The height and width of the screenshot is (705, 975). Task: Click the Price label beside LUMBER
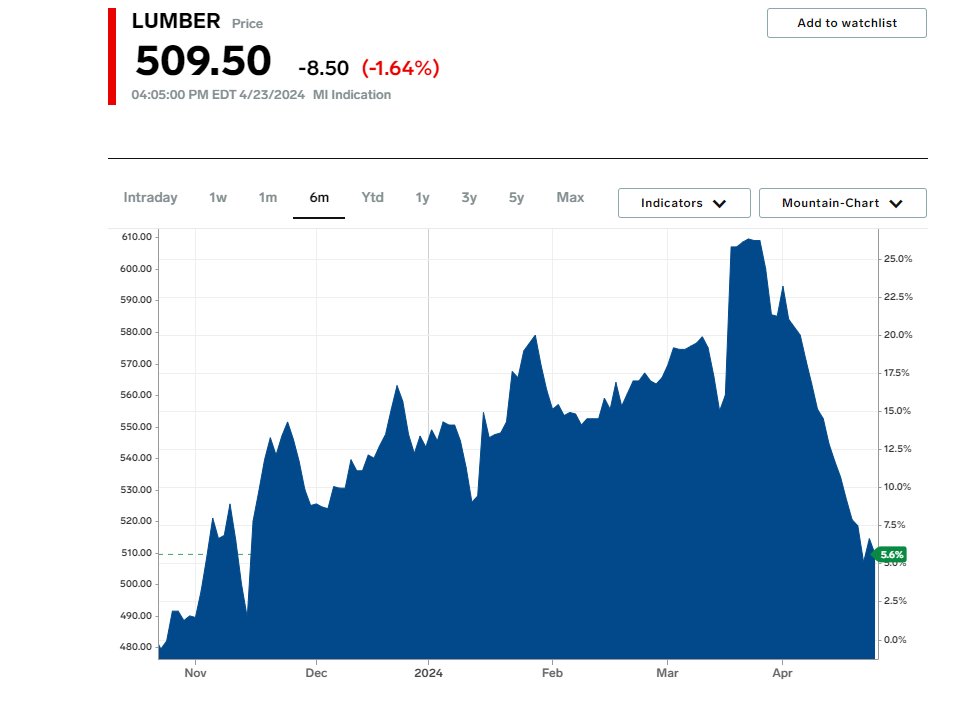(247, 24)
